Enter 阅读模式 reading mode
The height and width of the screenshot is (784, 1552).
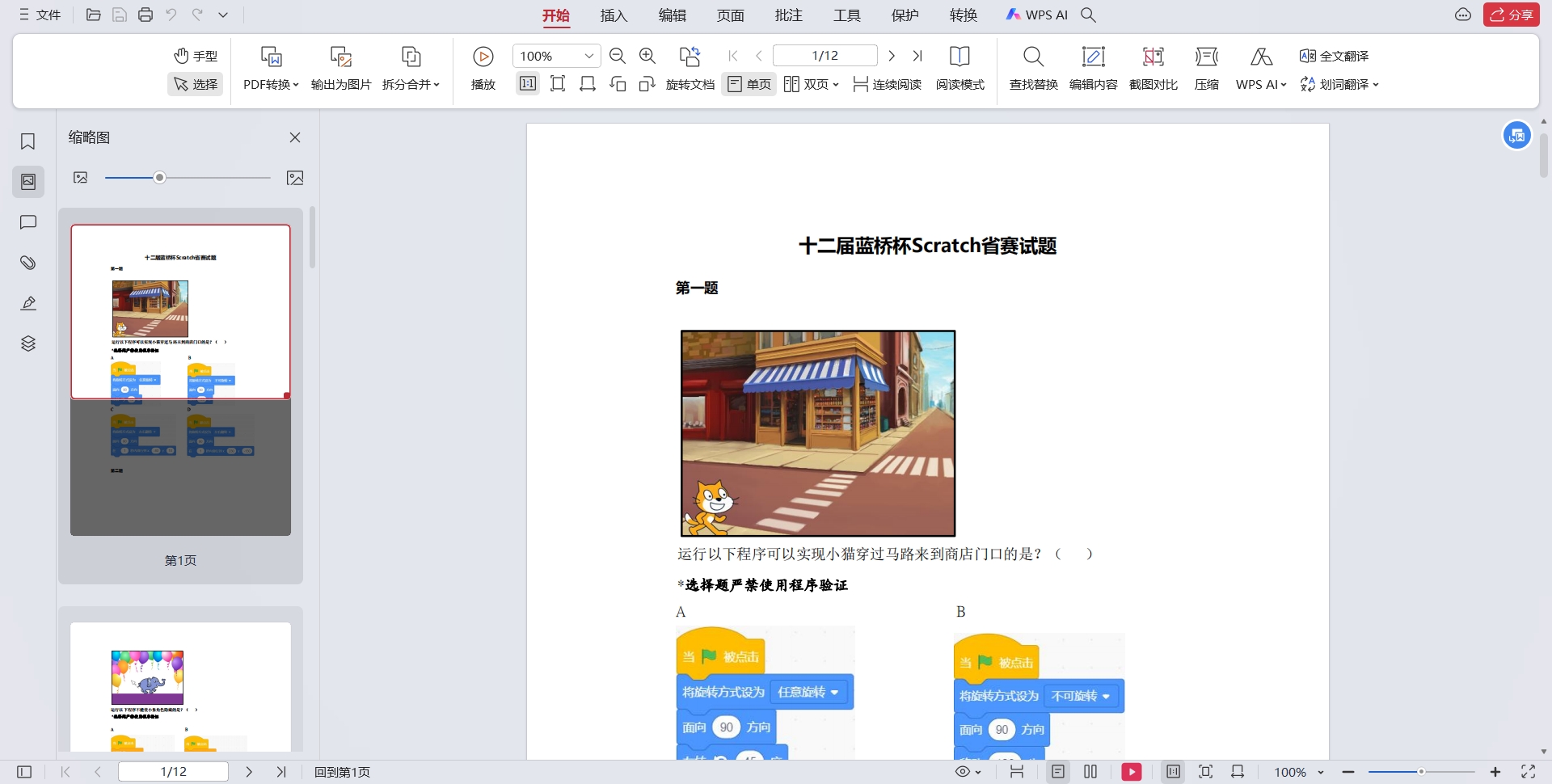click(959, 68)
